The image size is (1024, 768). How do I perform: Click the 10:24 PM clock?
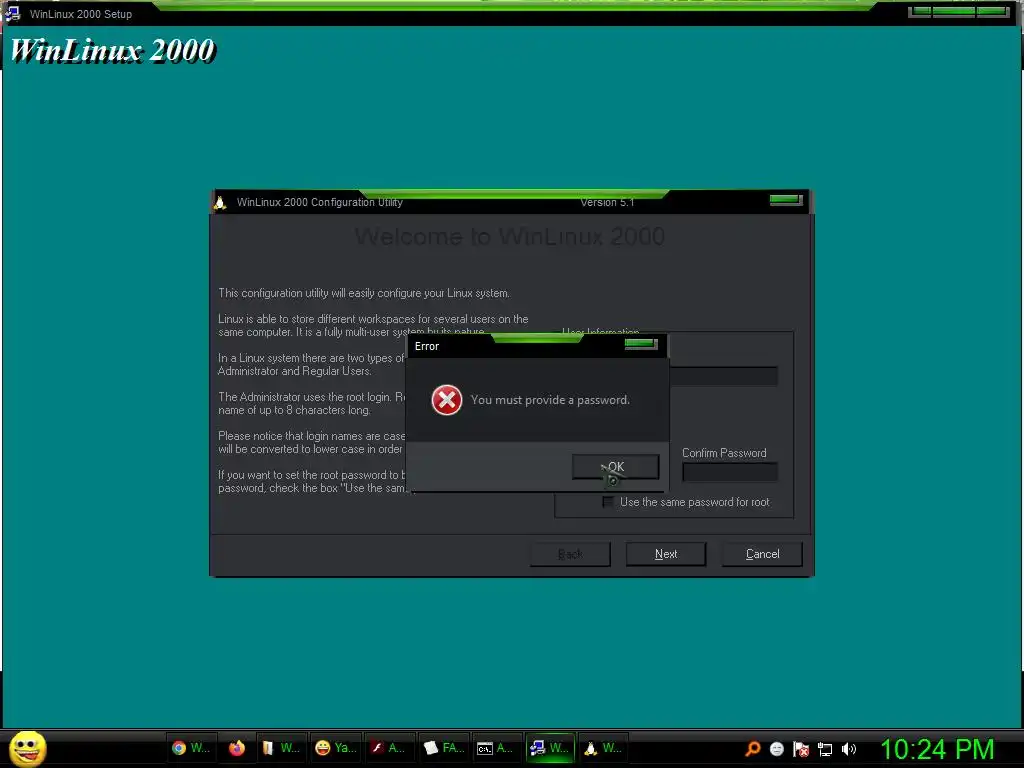click(937, 749)
